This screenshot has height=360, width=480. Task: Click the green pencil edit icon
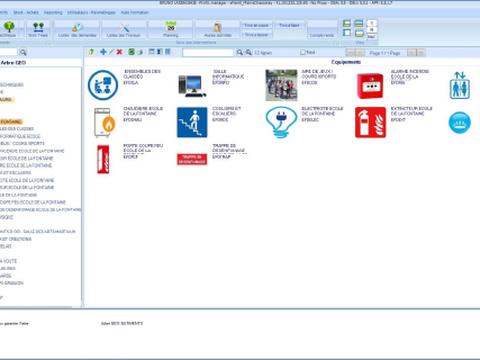click(x=111, y=52)
